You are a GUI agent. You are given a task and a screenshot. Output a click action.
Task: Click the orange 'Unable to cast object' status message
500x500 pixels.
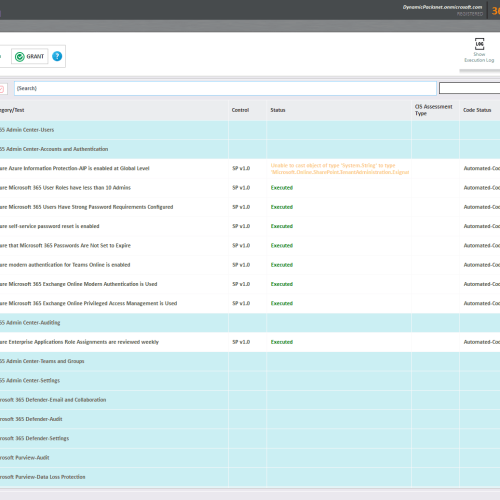pos(340,169)
